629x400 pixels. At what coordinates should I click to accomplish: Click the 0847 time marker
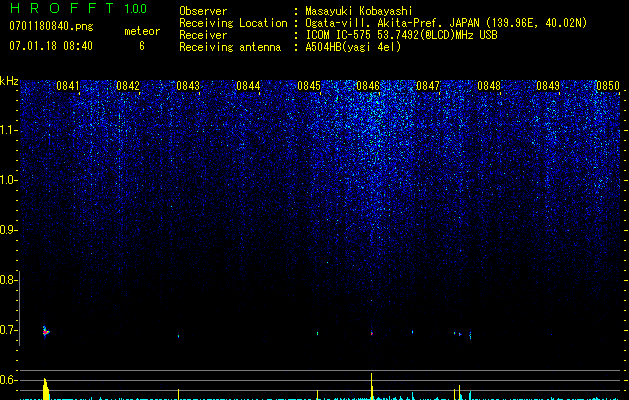428,86
